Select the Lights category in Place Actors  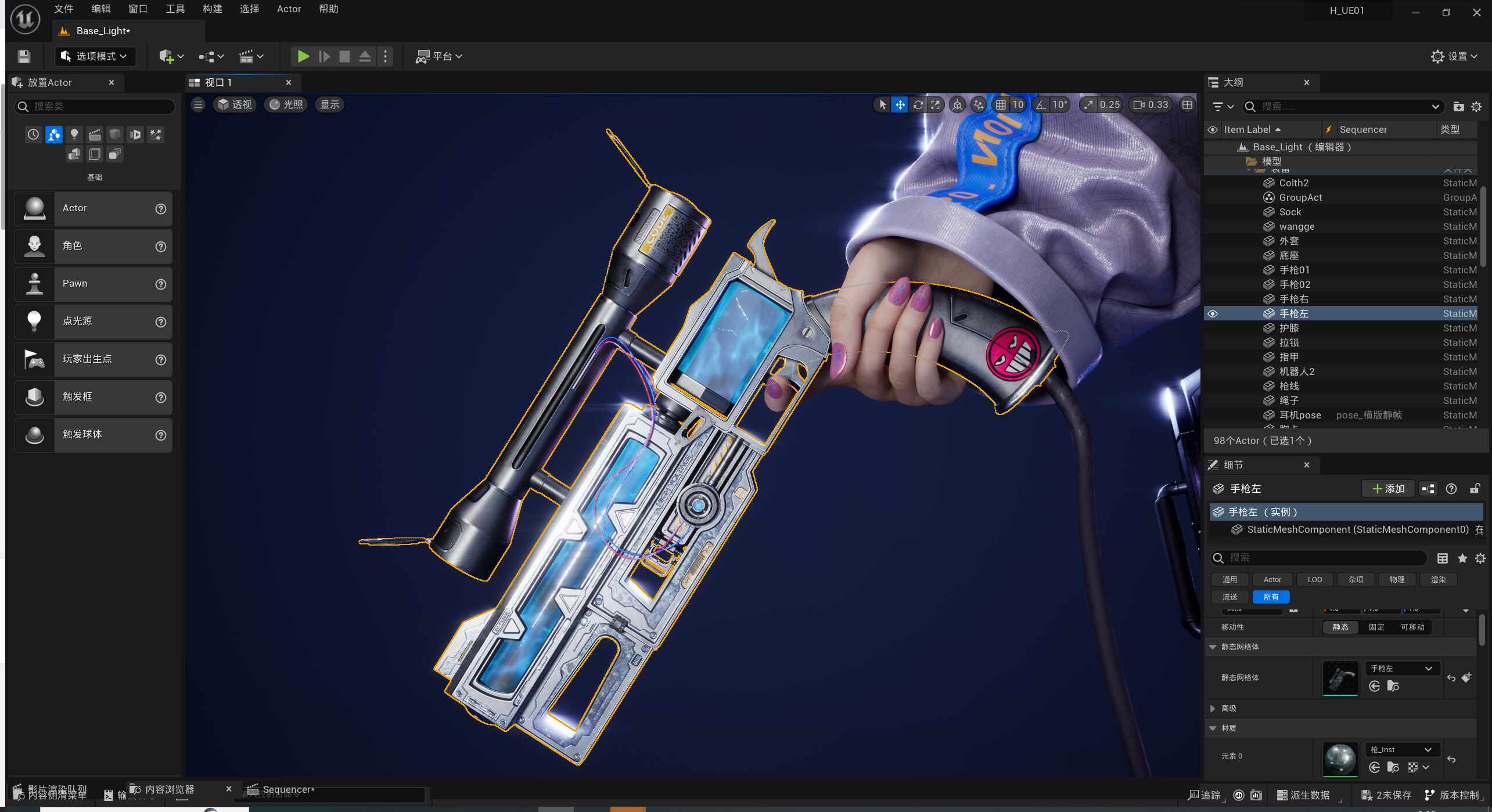[74, 135]
